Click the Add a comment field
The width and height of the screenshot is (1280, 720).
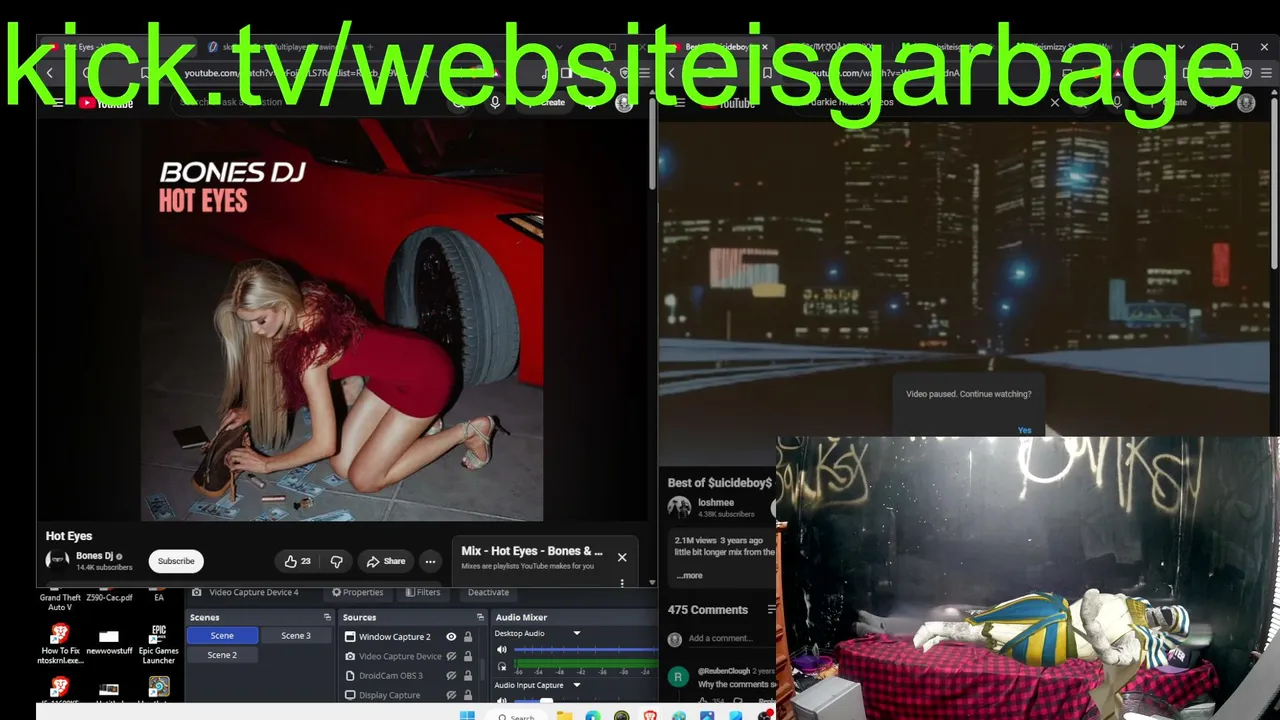pos(730,638)
